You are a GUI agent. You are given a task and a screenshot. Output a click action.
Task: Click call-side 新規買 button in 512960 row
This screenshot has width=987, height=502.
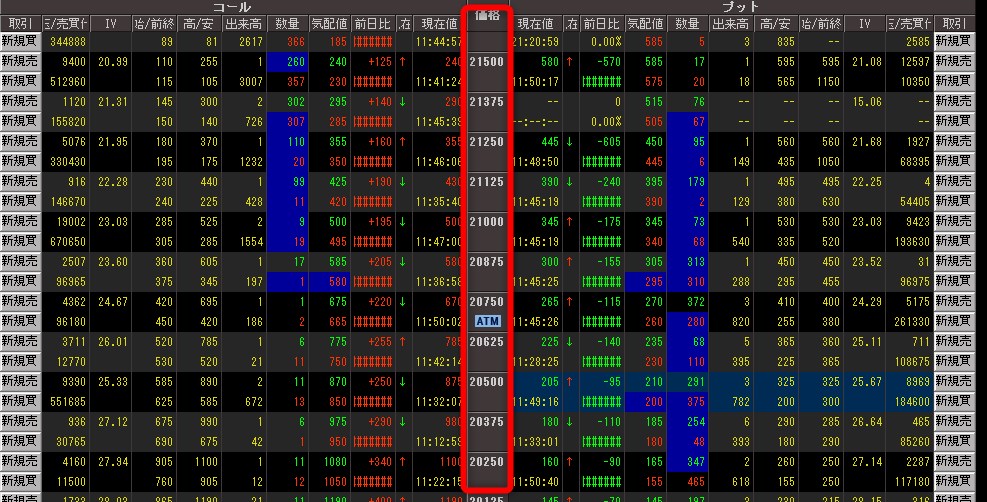(20, 81)
